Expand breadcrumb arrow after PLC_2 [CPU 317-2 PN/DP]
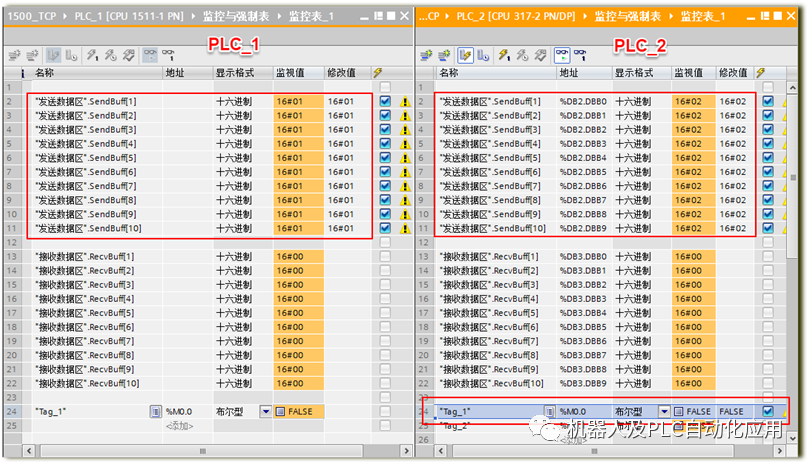 coord(585,17)
